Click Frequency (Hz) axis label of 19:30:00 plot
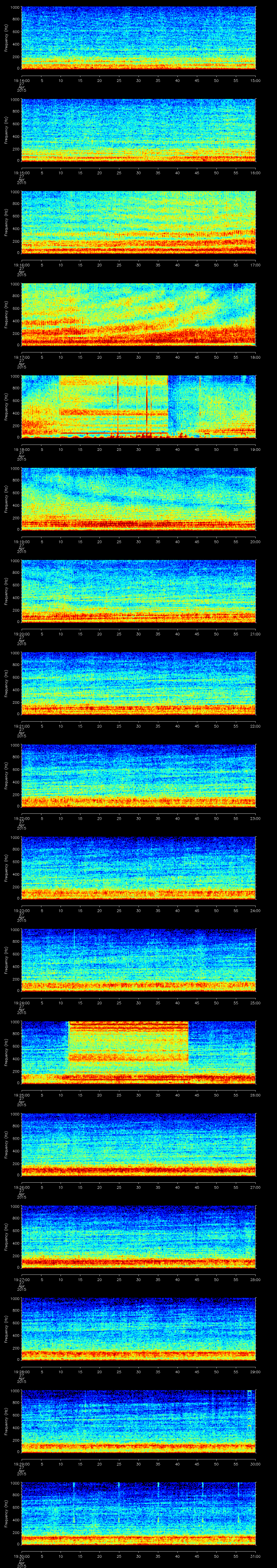This screenshot has width=277, height=1568. (6, 1514)
